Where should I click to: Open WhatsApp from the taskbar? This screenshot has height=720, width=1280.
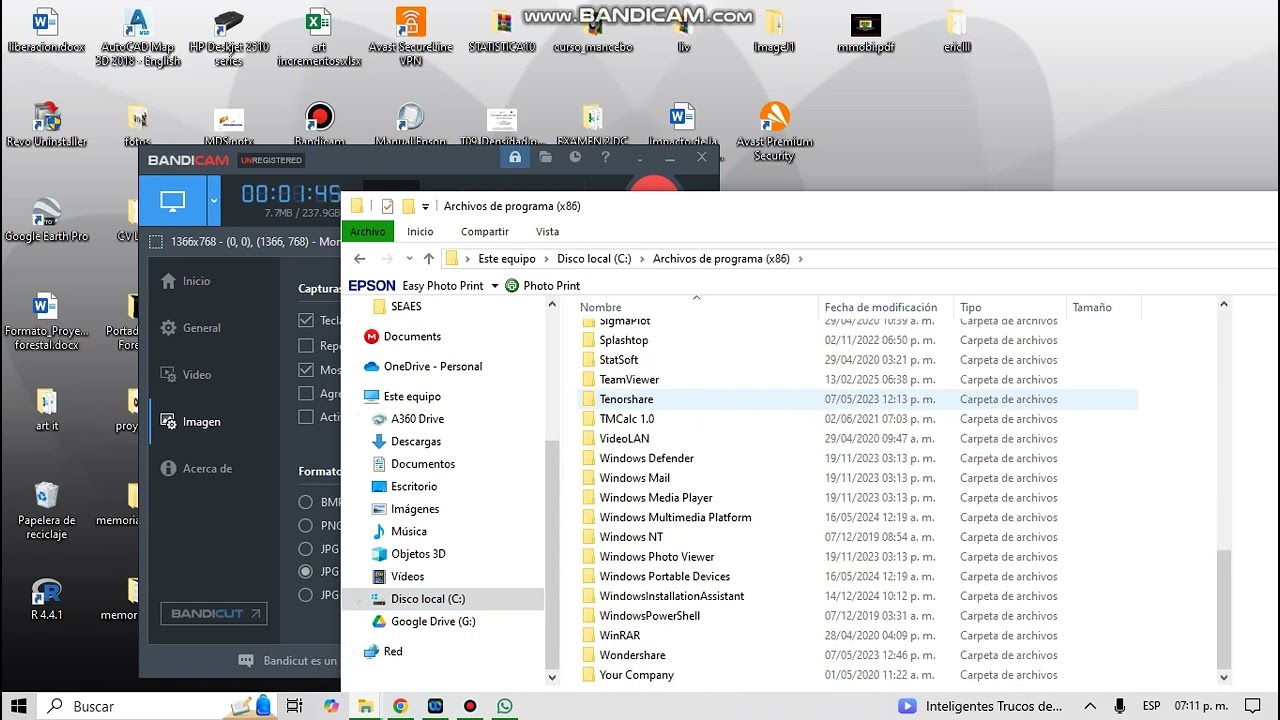coord(505,706)
